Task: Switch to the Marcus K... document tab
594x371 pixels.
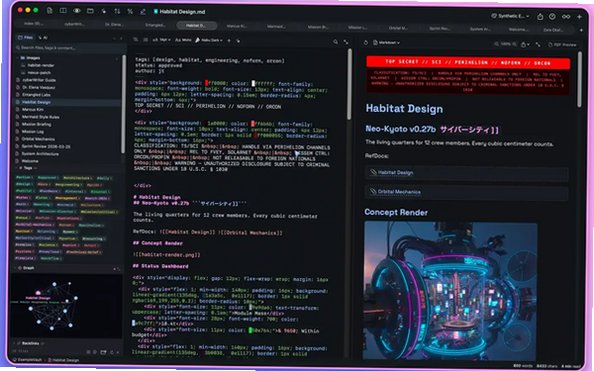Action: pos(237,26)
